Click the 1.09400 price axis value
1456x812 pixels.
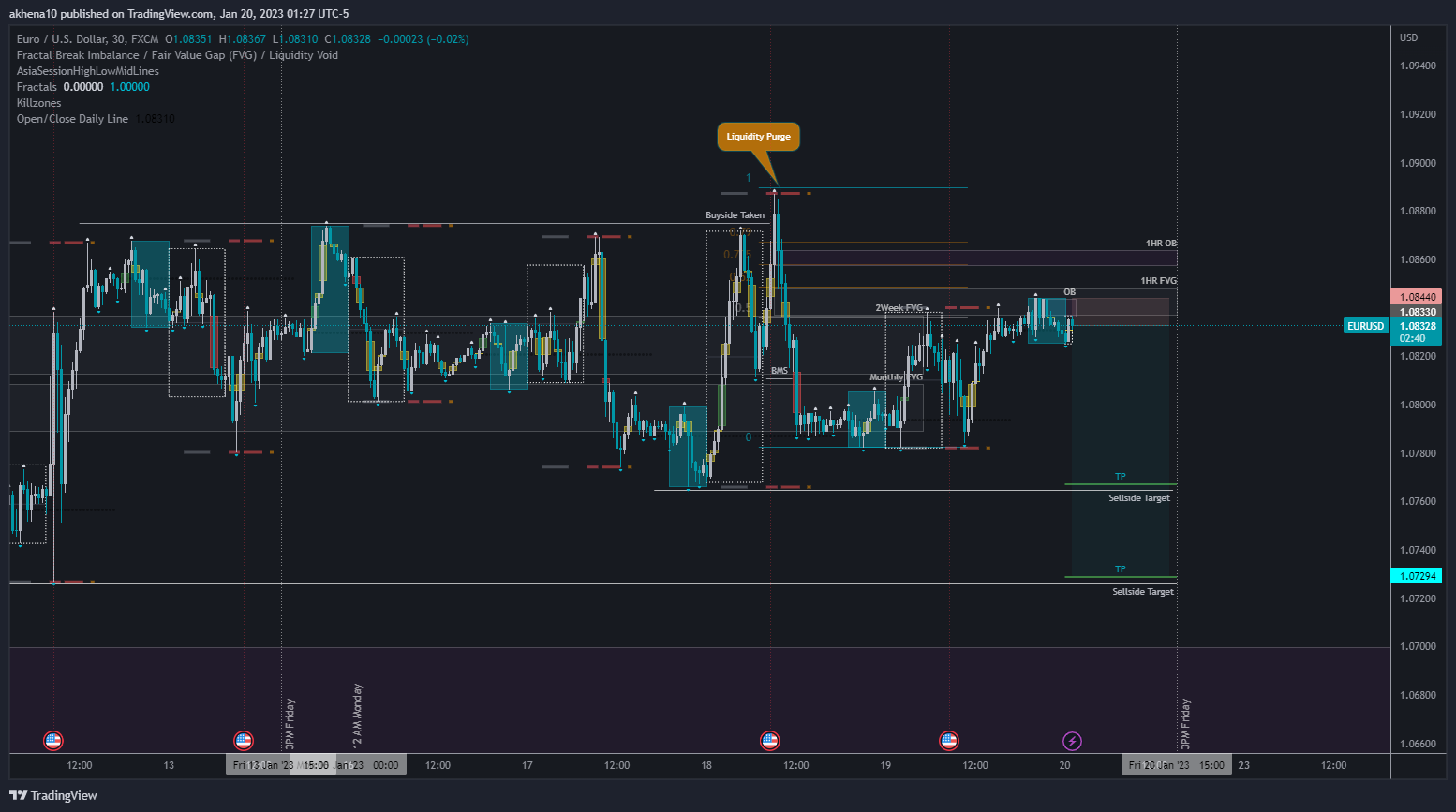tap(1418, 66)
